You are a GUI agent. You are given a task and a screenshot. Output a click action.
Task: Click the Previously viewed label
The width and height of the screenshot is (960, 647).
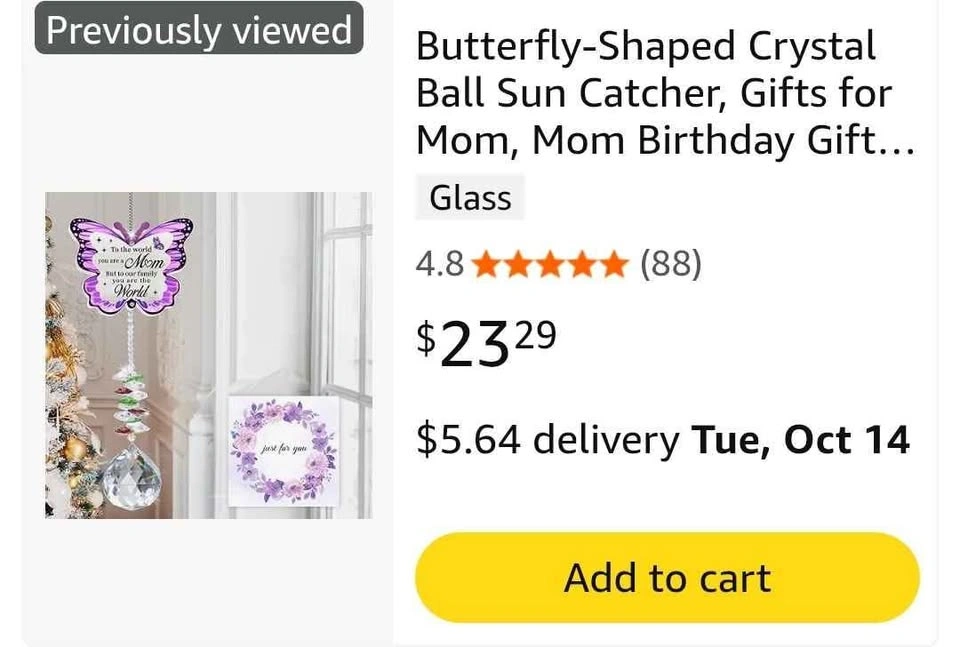coord(199,30)
